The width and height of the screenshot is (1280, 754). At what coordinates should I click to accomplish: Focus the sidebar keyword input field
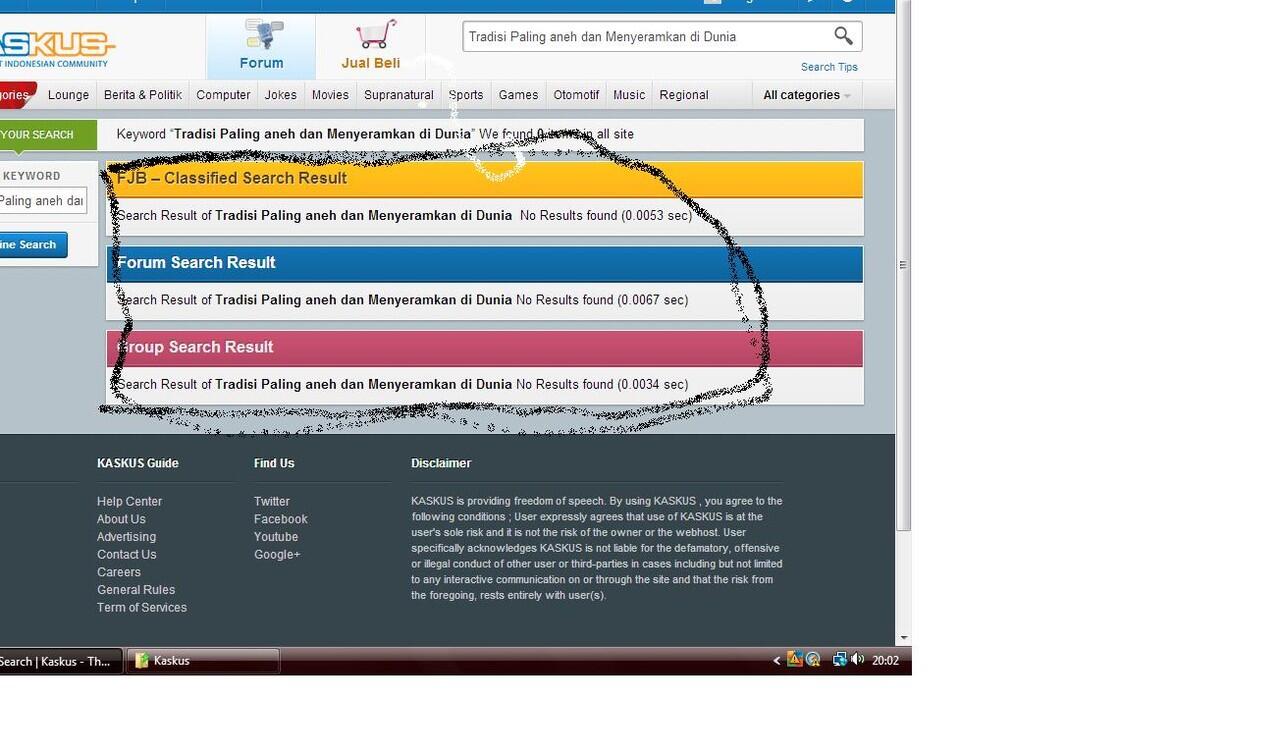pyautogui.click(x=43, y=201)
